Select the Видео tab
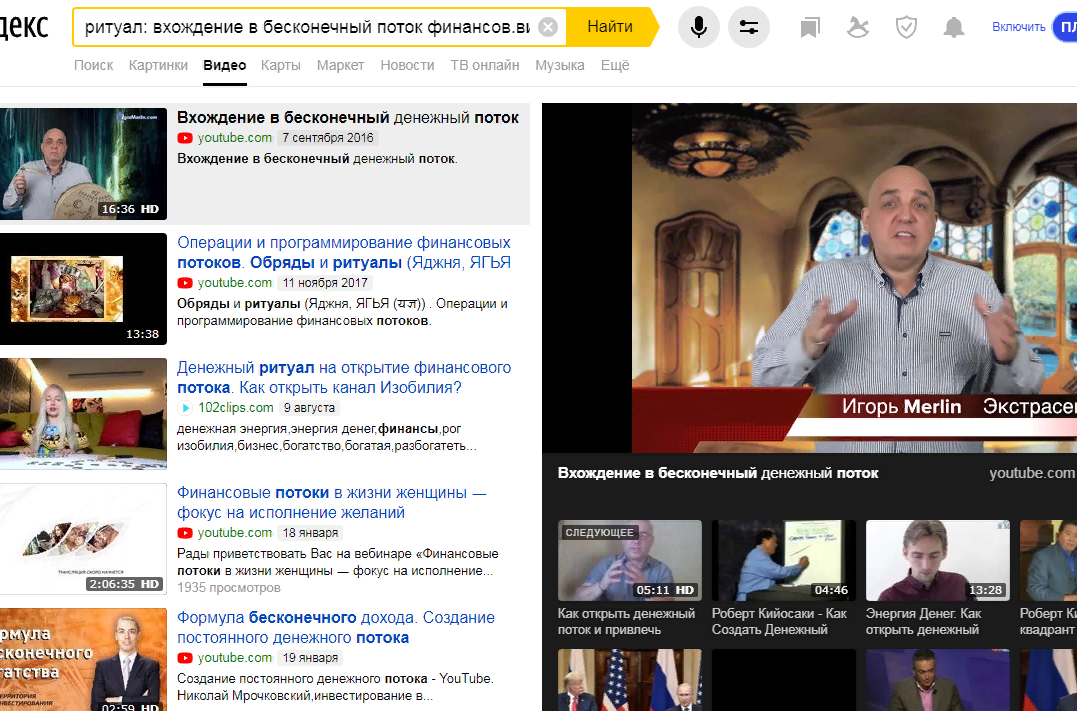Viewport: 1077px width, 711px height. pos(225,65)
